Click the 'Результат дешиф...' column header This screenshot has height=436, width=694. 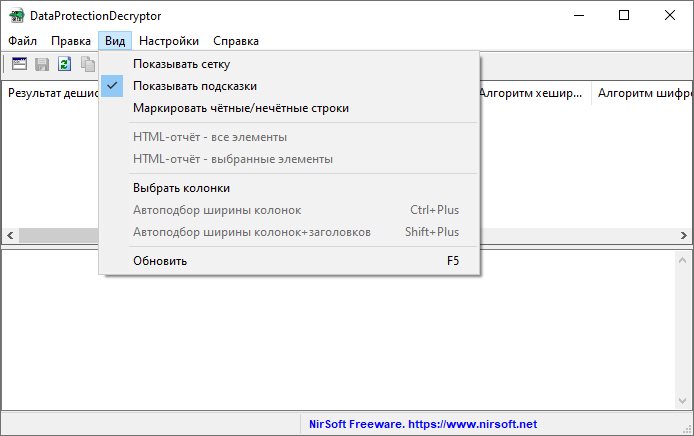50,94
